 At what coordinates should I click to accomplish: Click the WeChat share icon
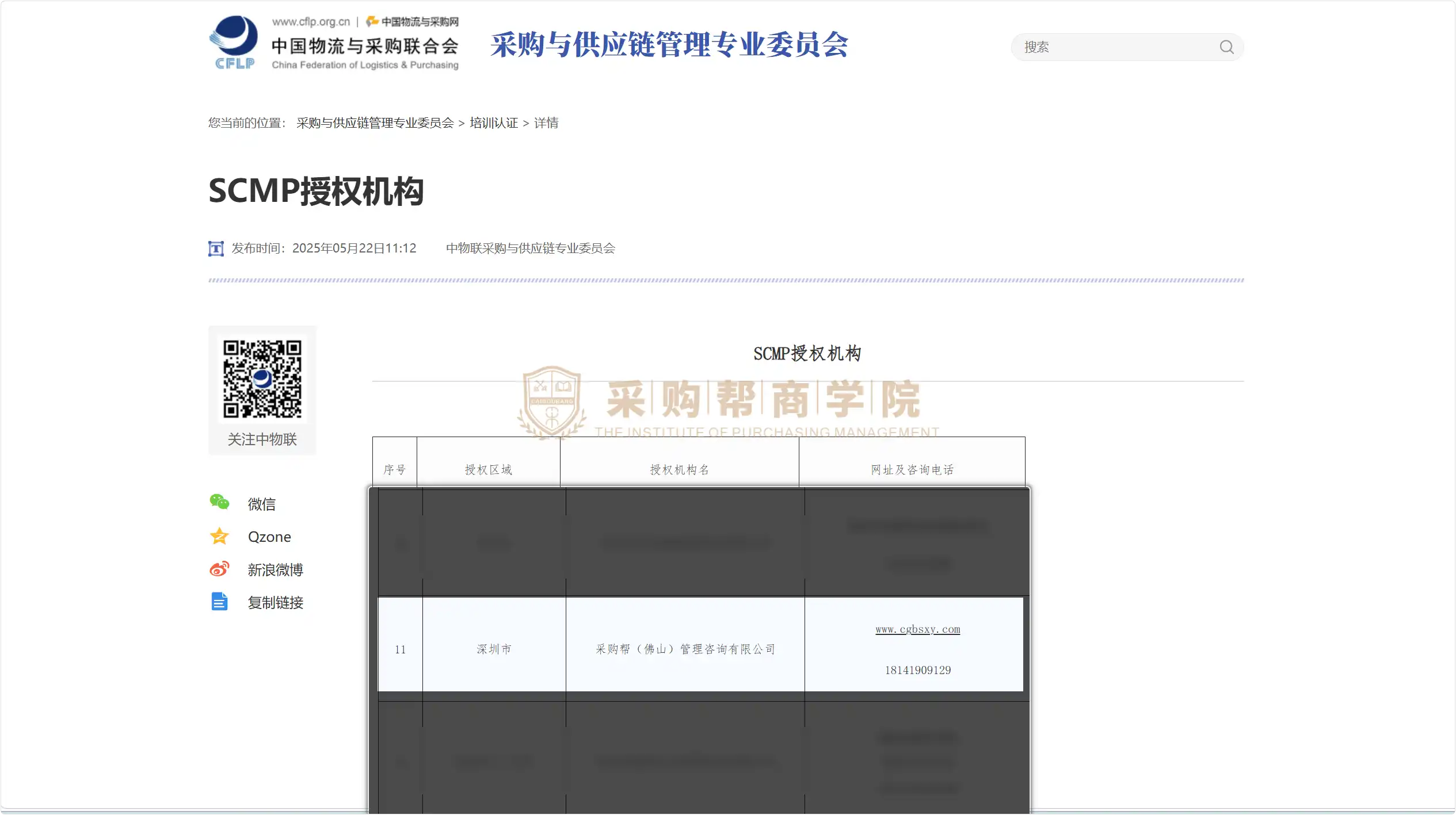tap(219, 503)
